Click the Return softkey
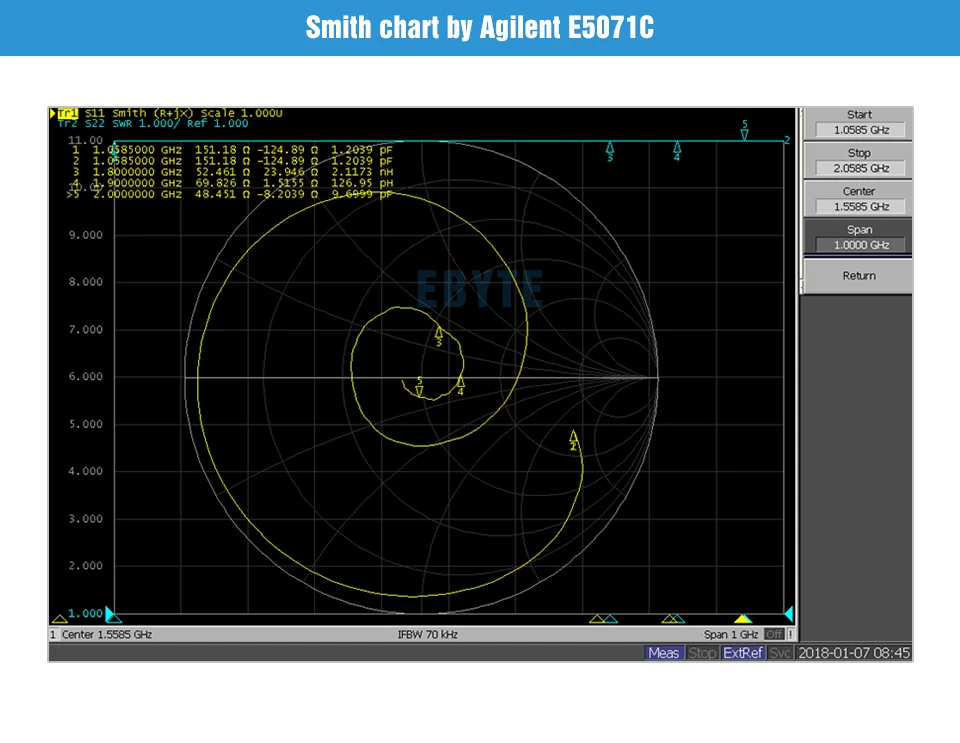 click(858, 276)
